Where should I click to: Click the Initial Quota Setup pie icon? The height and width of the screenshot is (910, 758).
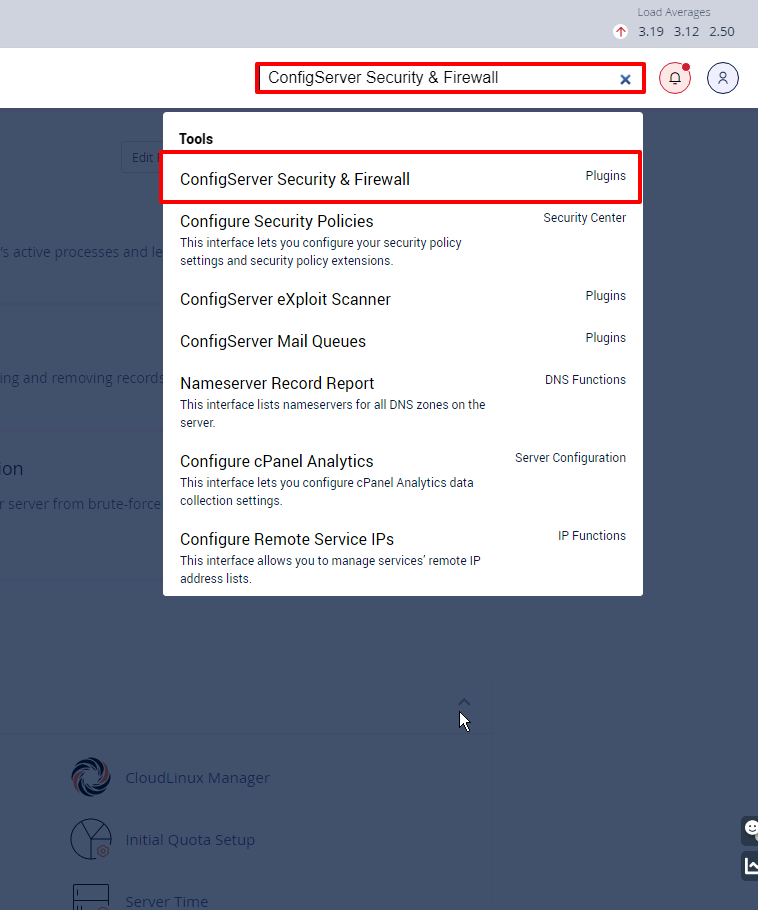pos(91,839)
